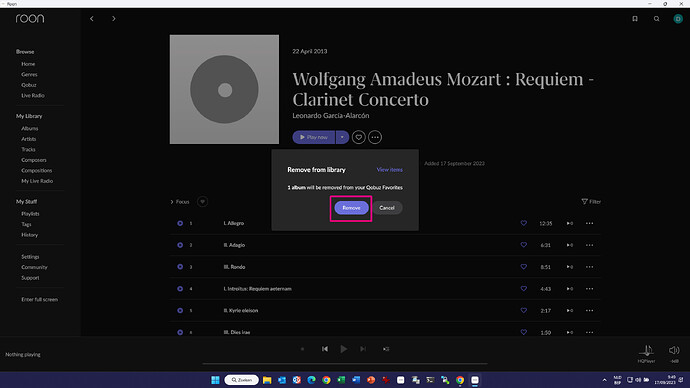Confirm with the Remove button
Viewport: 690px width, 388px height.
351,208
